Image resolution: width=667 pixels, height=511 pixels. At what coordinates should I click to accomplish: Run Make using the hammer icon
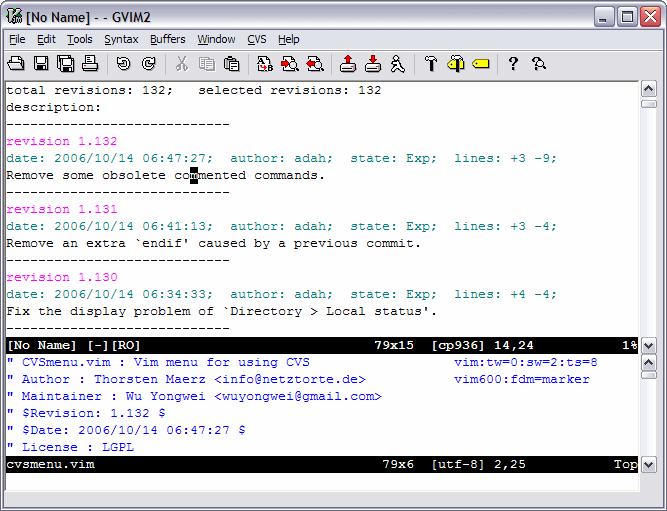coord(431,64)
